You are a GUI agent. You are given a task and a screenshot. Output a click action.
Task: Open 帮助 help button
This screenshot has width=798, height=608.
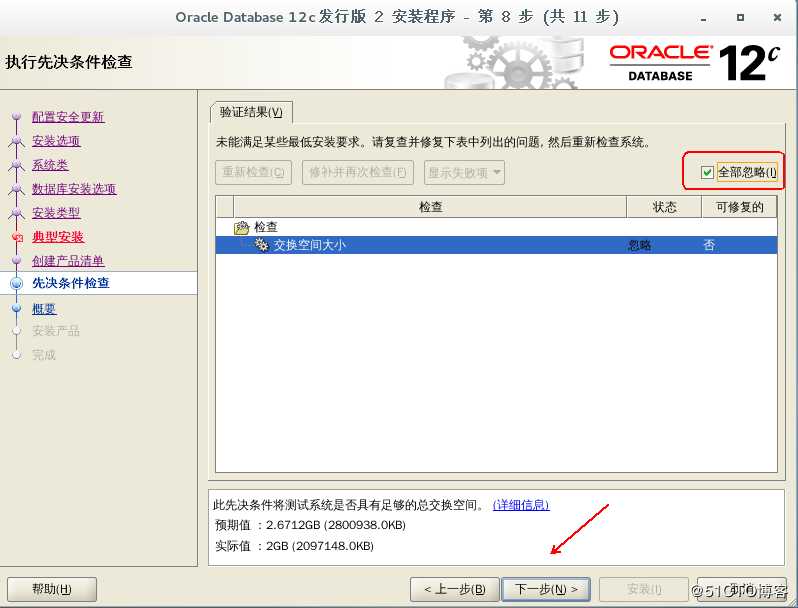tap(52, 589)
